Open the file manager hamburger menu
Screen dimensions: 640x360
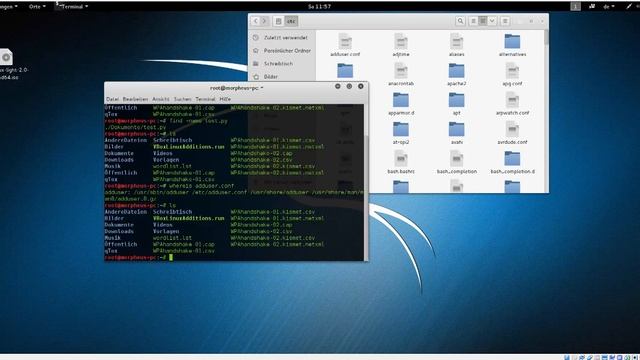(x=505, y=21)
